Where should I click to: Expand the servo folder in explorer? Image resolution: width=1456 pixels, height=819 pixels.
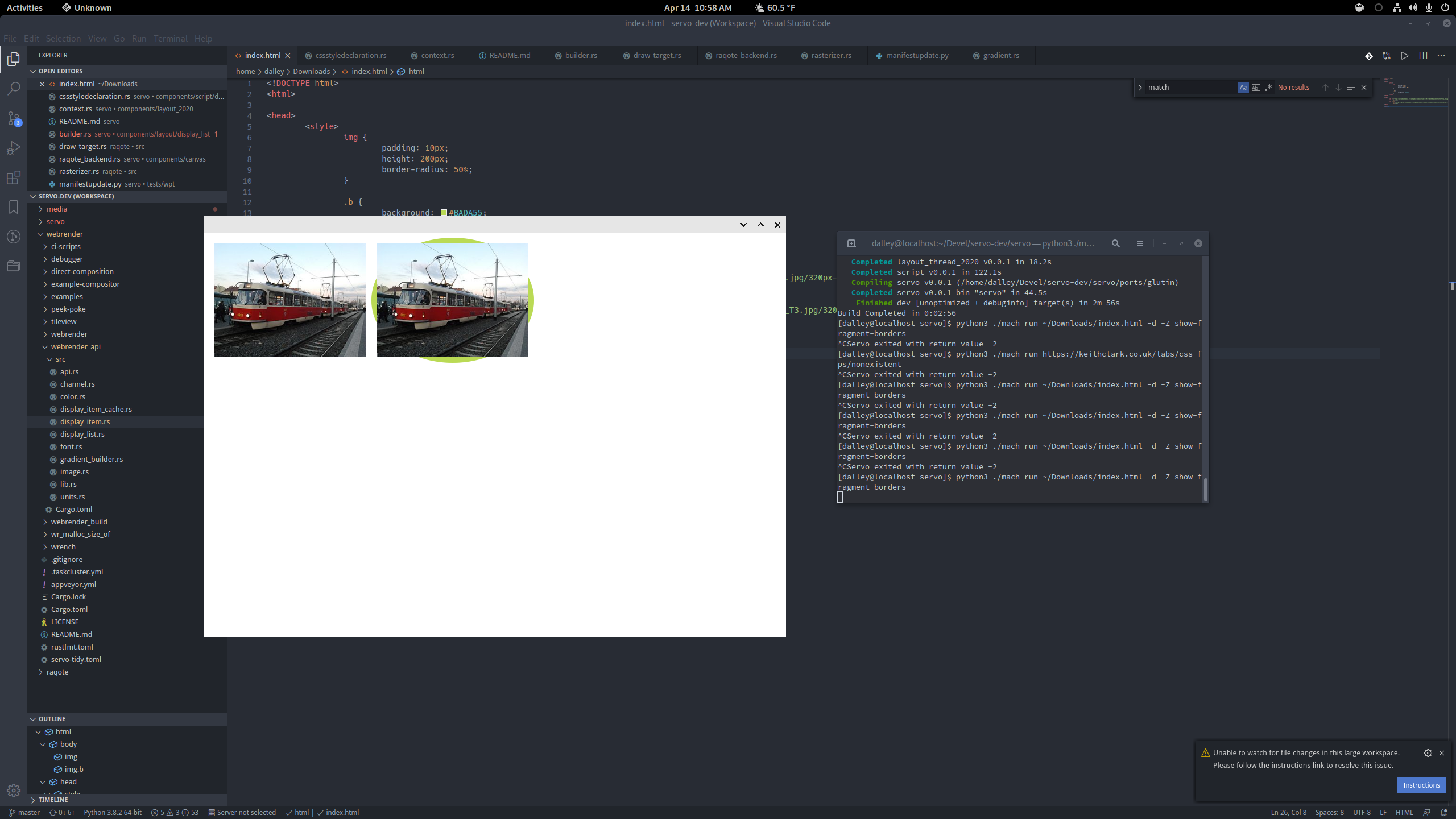(55, 221)
